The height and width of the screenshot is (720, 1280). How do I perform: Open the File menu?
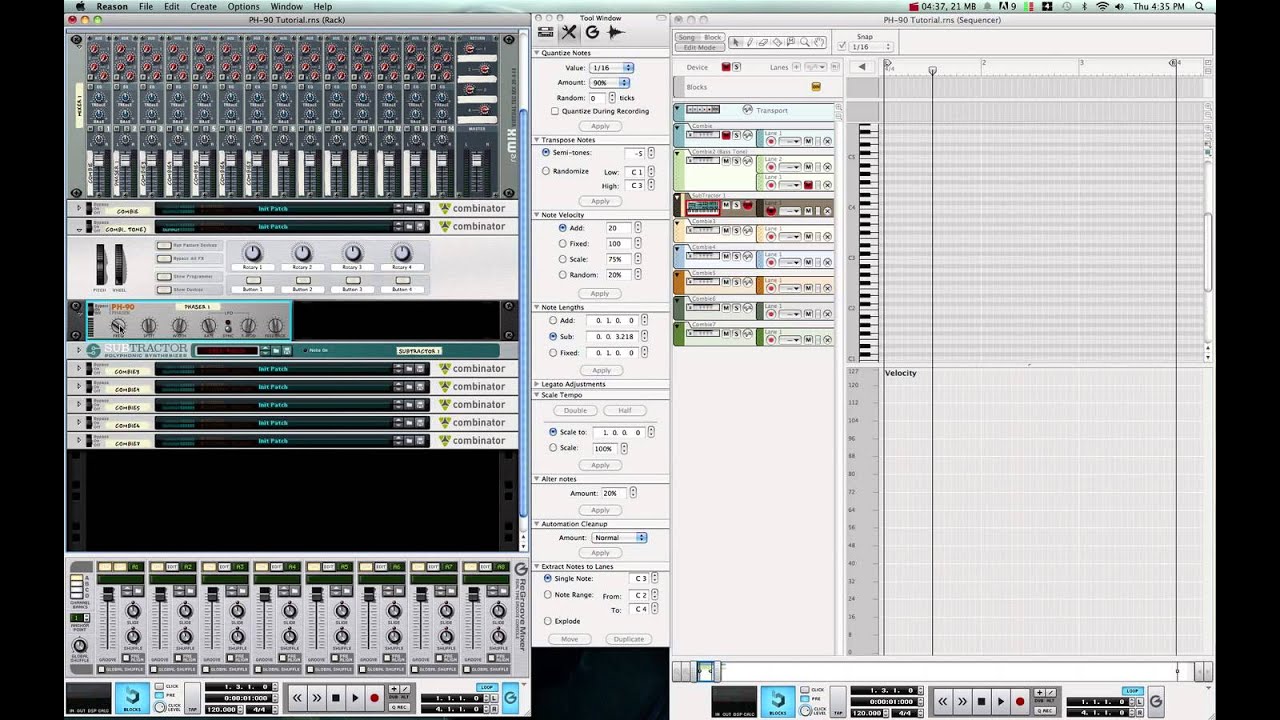(146, 6)
